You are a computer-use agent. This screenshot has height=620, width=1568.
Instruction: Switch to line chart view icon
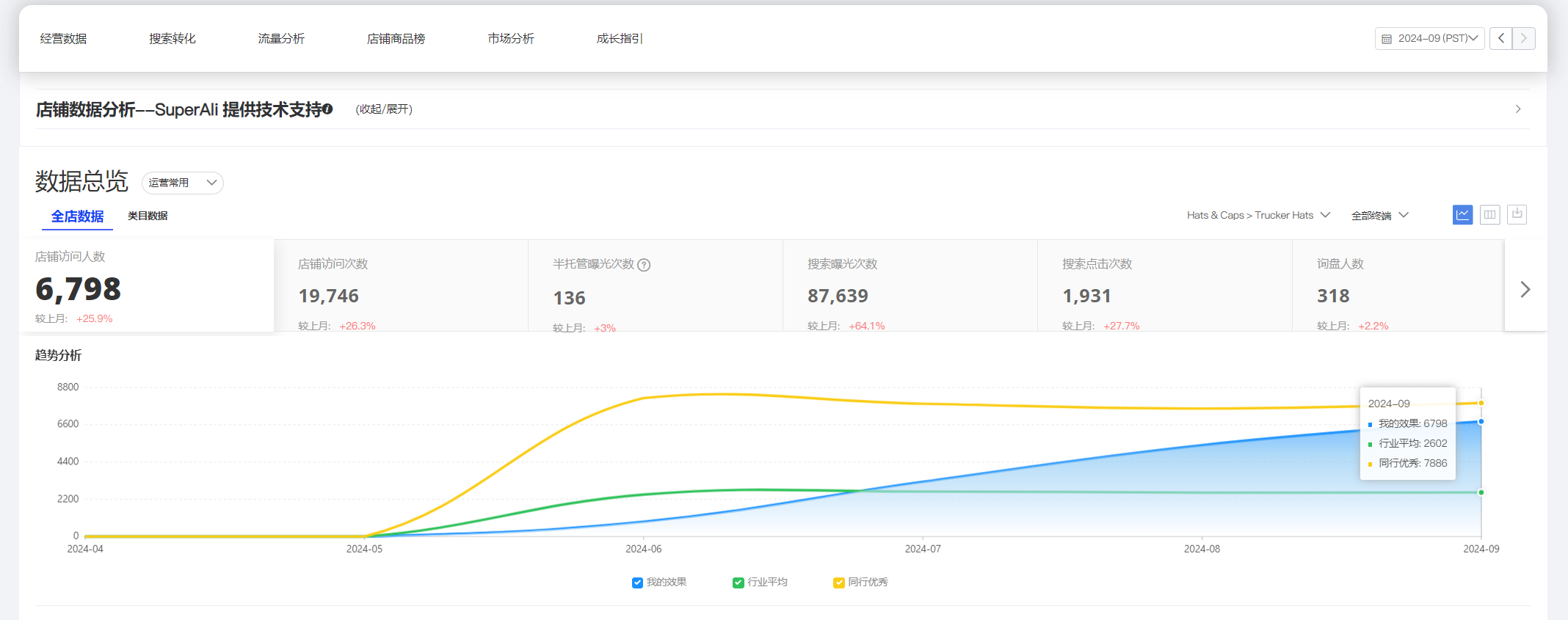coord(1462,215)
